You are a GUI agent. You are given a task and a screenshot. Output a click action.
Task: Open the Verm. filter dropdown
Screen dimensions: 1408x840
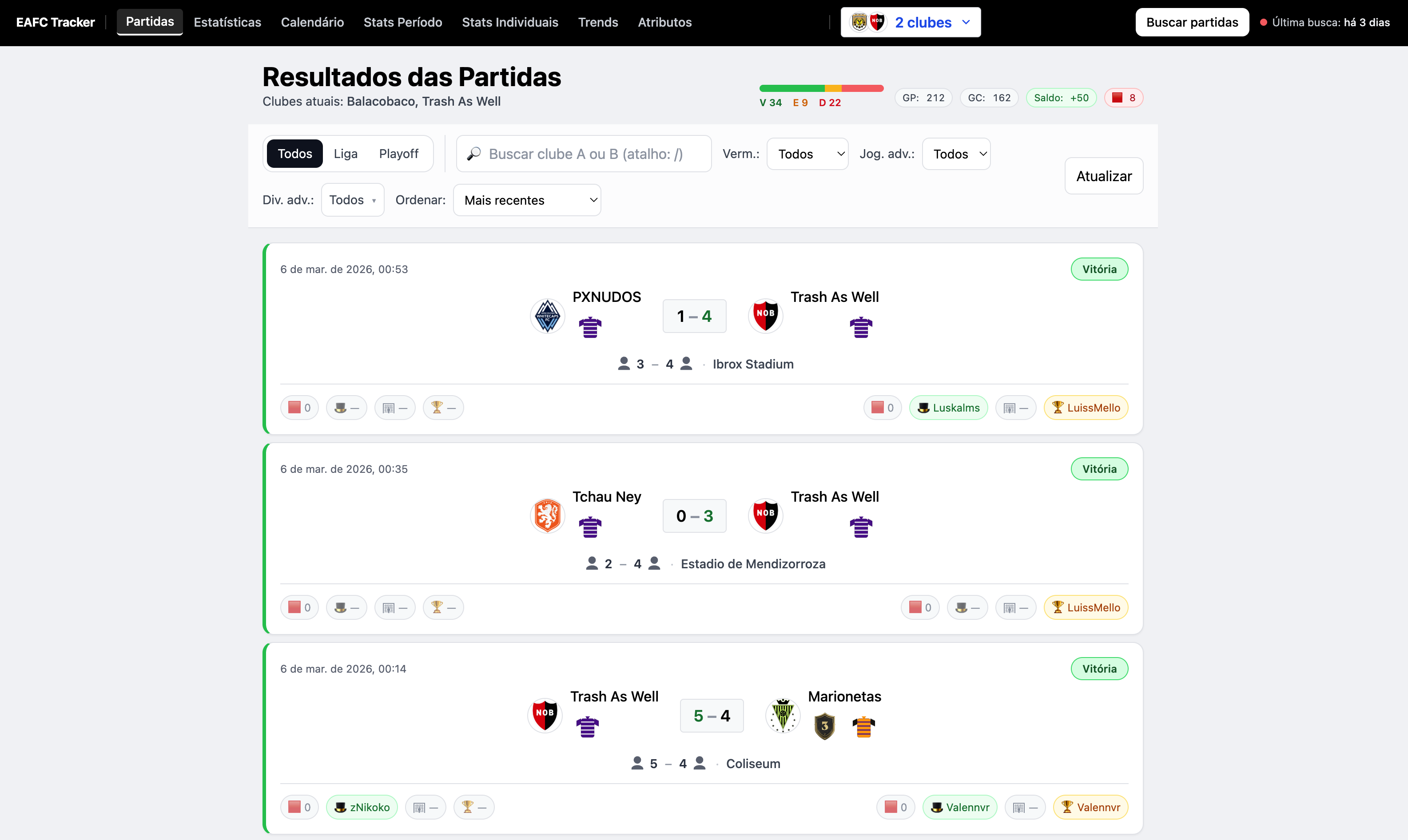pos(807,154)
